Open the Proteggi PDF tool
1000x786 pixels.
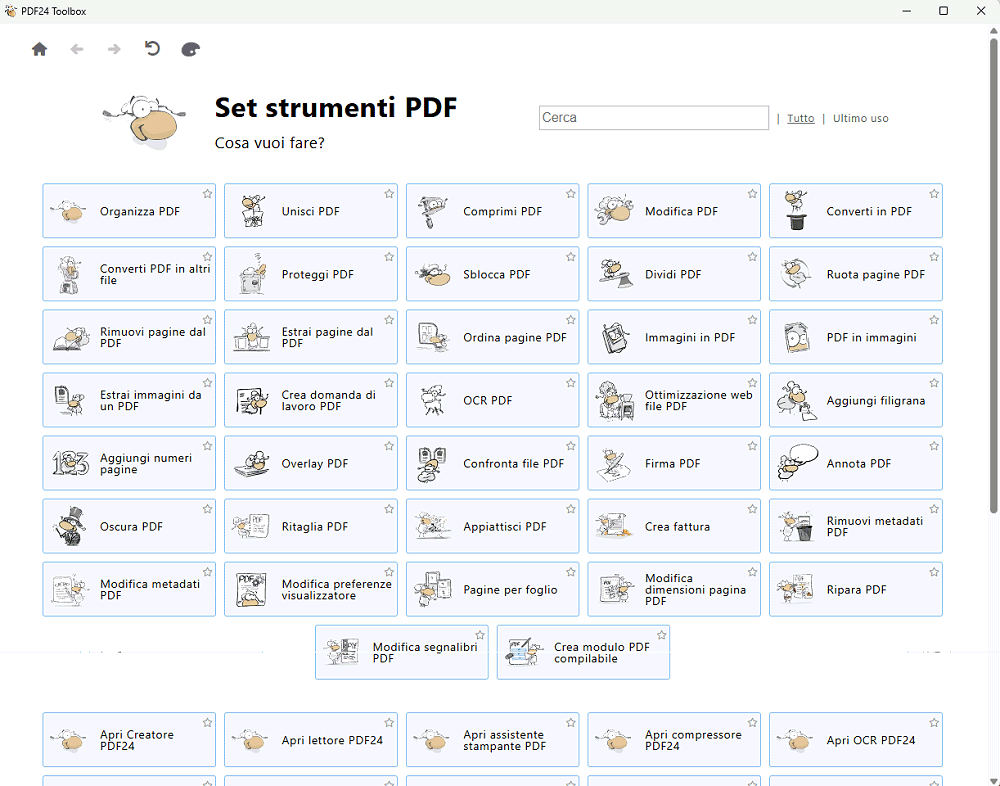tap(311, 274)
